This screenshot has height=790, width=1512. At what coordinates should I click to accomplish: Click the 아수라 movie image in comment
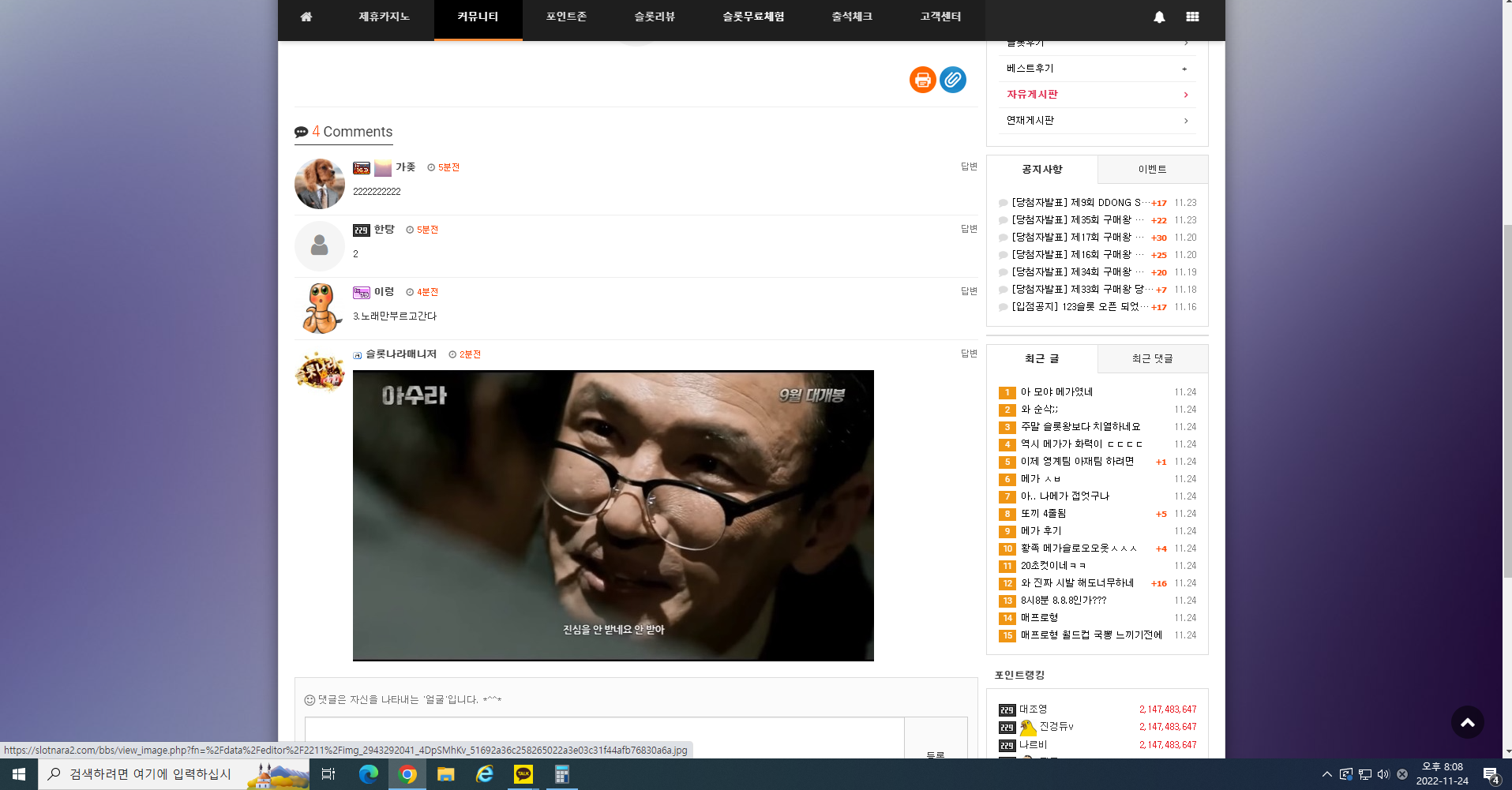click(x=613, y=515)
